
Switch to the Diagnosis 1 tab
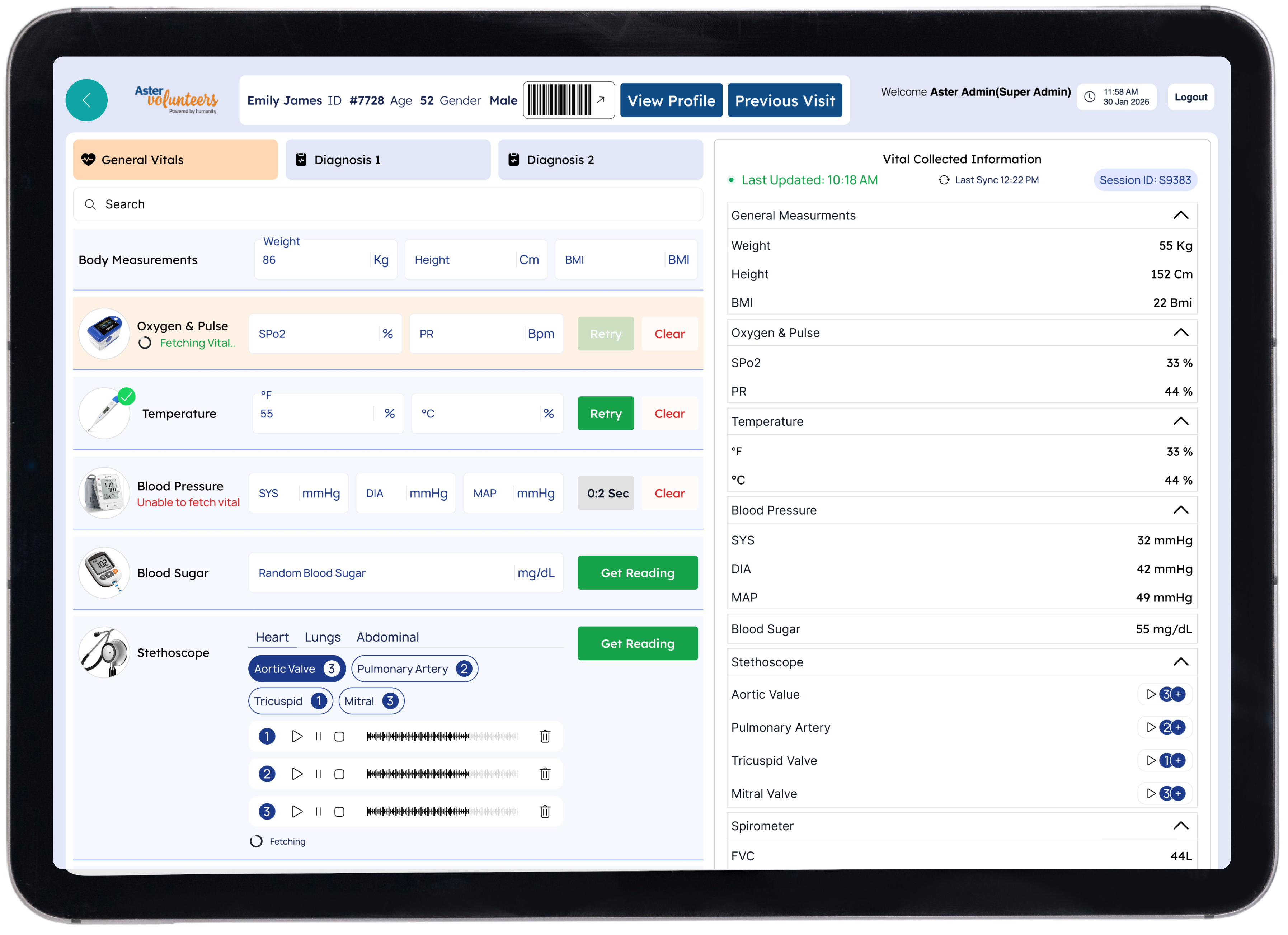click(388, 160)
